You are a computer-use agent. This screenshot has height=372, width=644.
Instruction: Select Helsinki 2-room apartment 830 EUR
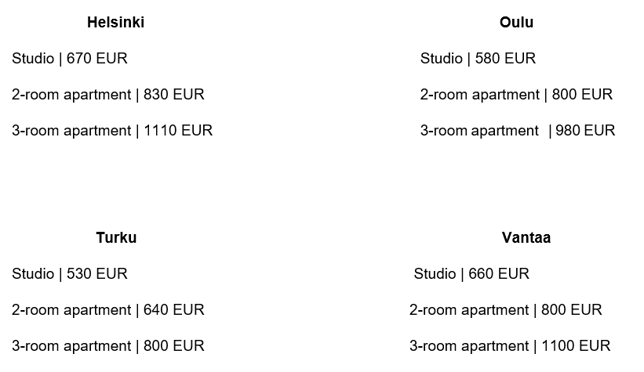tap(108, 95)
